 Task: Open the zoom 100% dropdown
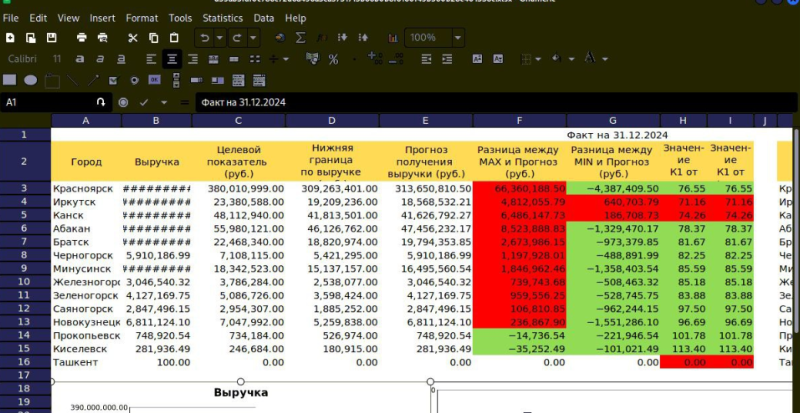[458, 38]
